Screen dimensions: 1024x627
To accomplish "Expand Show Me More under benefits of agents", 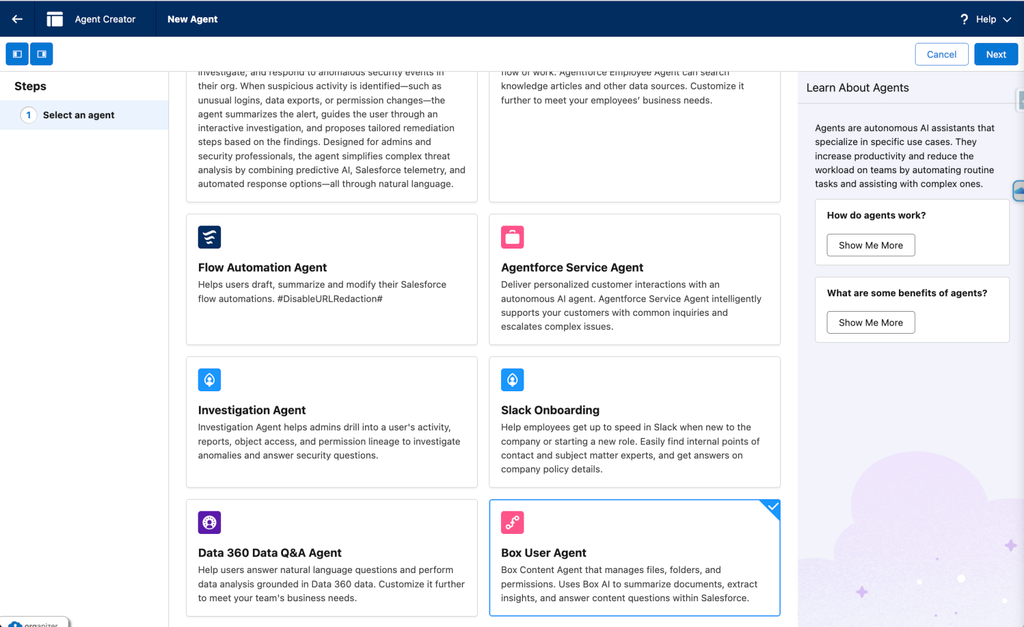I will [x=871, y=323].
